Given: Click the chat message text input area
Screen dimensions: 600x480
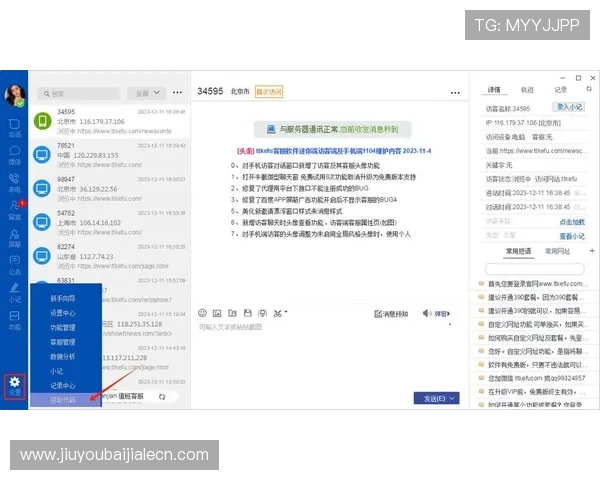Looking at the screenshot, I should (x=329, y=356).
